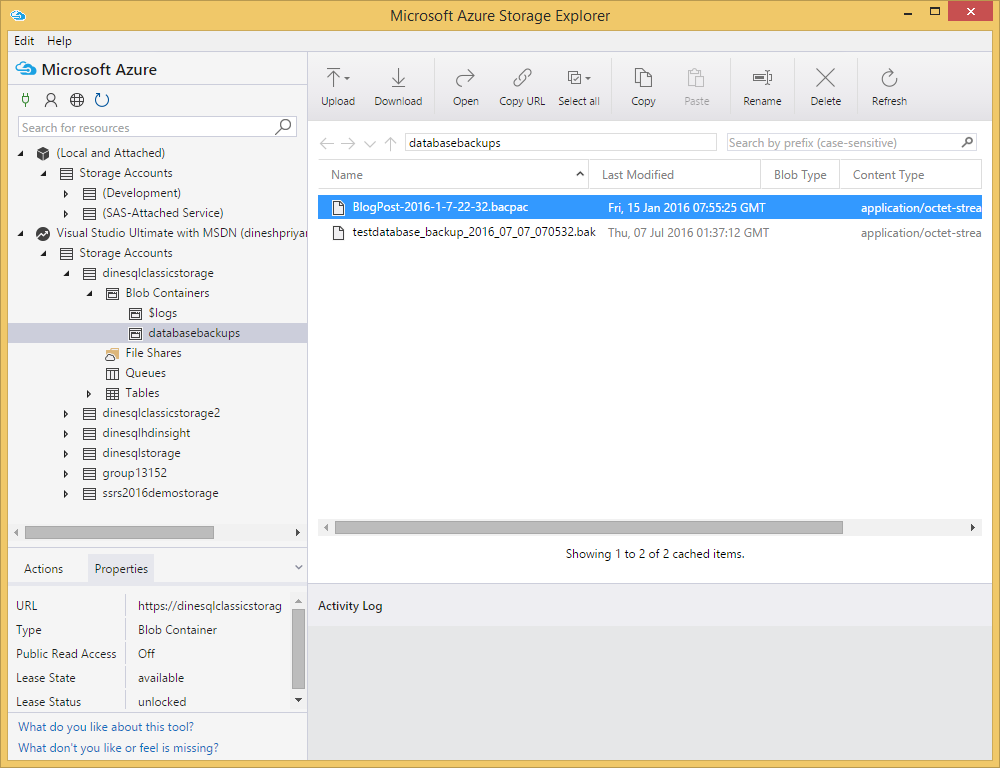1000x768 pixels.
Task: Select the group13152 storage account
Action: click(x=135, y=473)
